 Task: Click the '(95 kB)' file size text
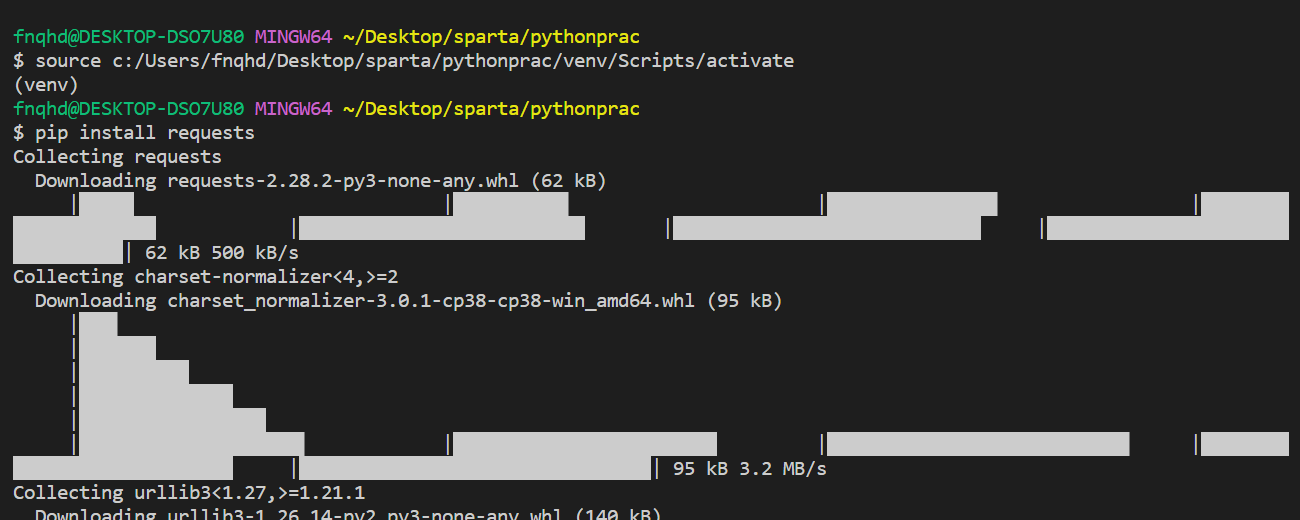click(744, 301)
